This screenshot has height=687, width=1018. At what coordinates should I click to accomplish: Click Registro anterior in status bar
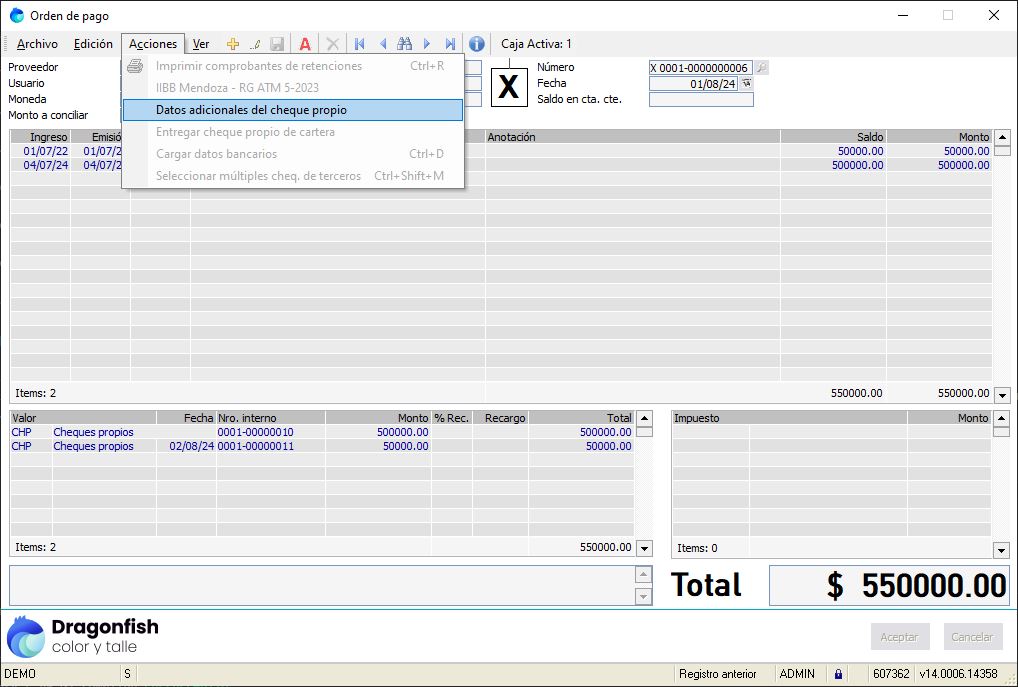(x=718, y=674)
